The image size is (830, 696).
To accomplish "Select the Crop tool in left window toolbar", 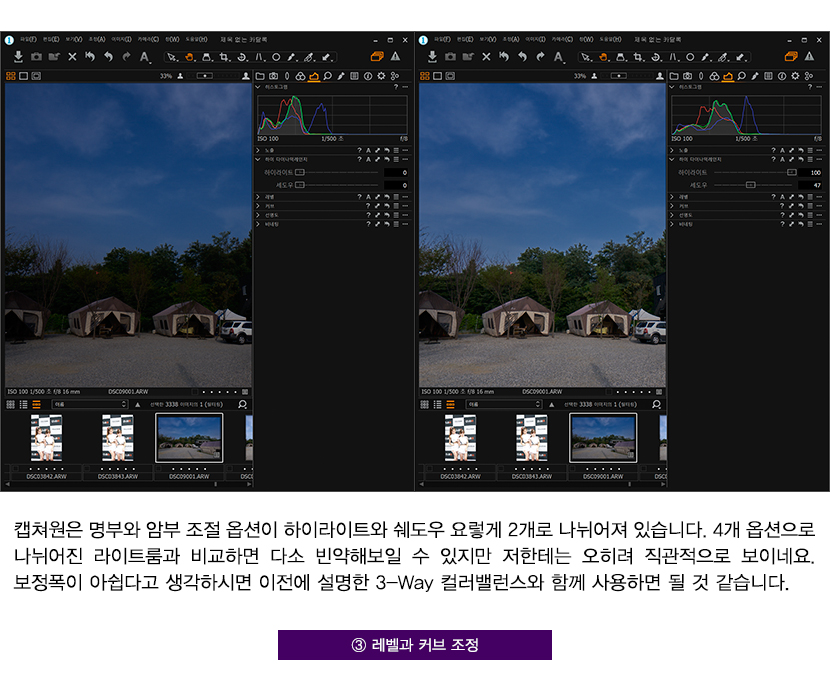I will (224, 57).
